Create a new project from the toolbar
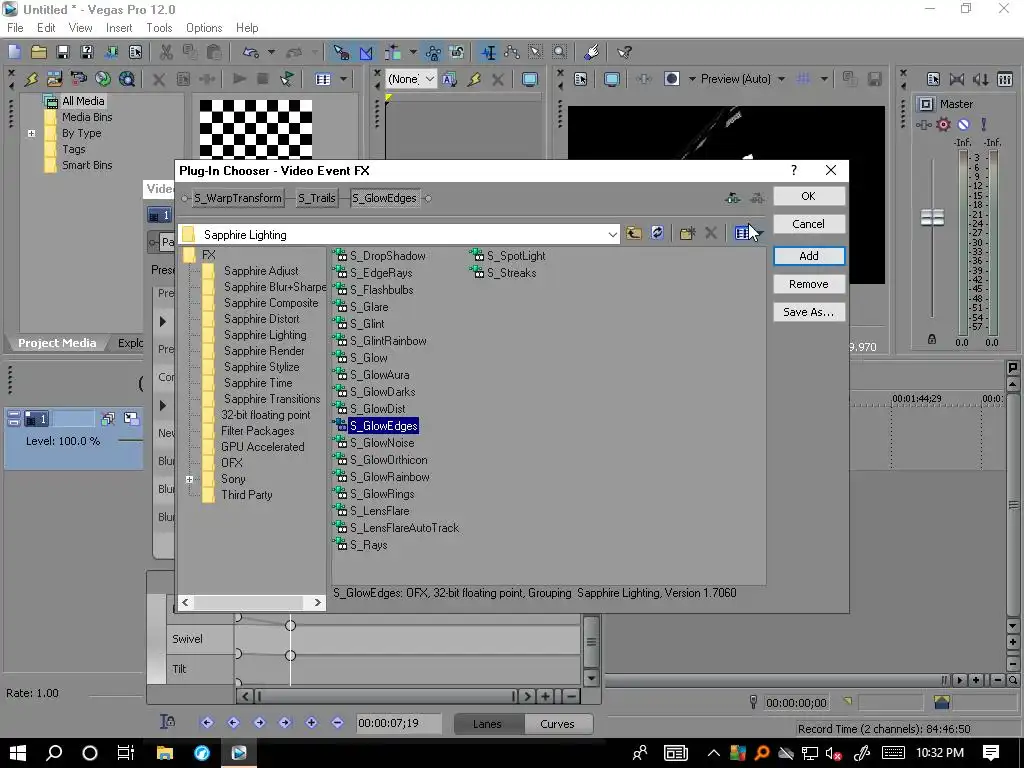The image size is (1024, 768). click(x=14, y=52)
